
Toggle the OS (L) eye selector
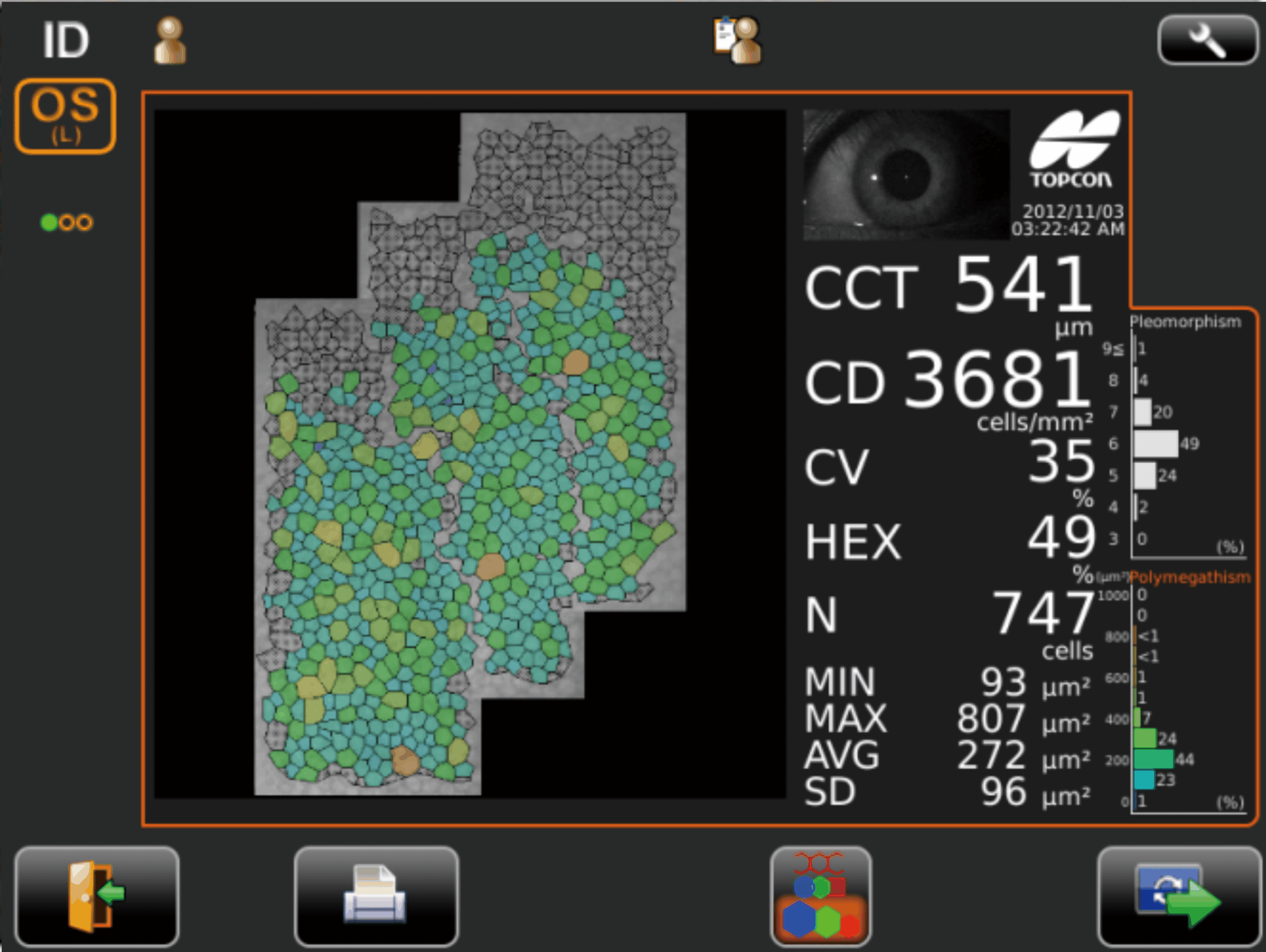point(65,116)
